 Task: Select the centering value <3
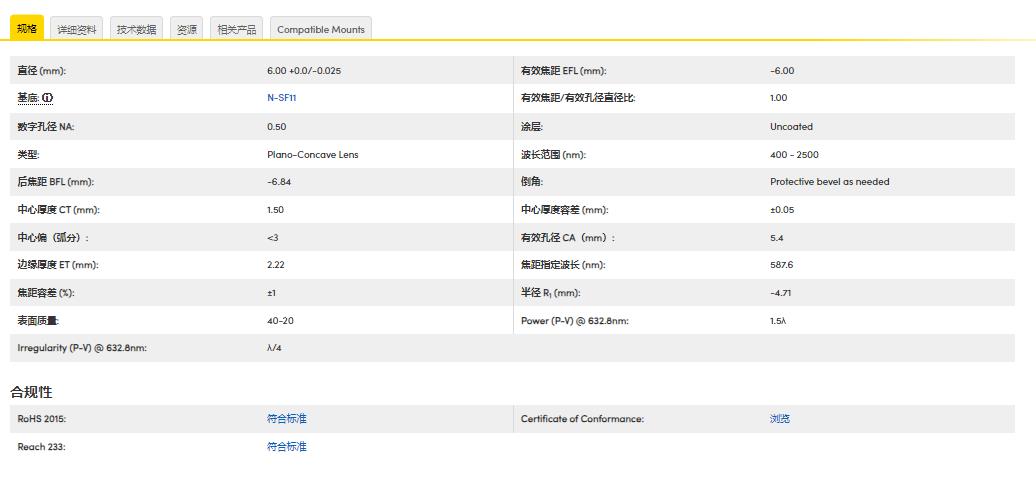point(273,238)
